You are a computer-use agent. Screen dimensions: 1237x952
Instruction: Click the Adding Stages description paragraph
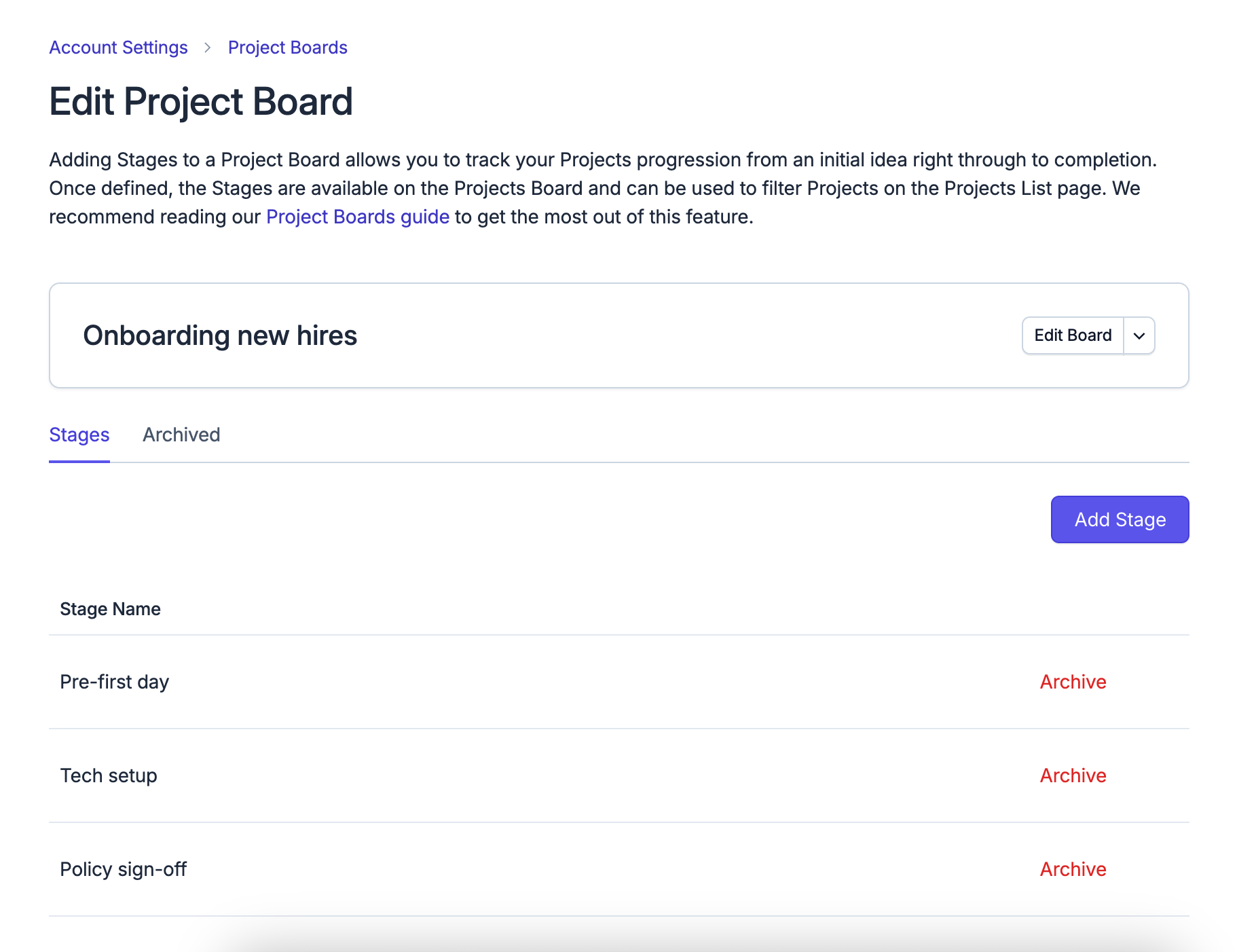click(x=604, y=188)
